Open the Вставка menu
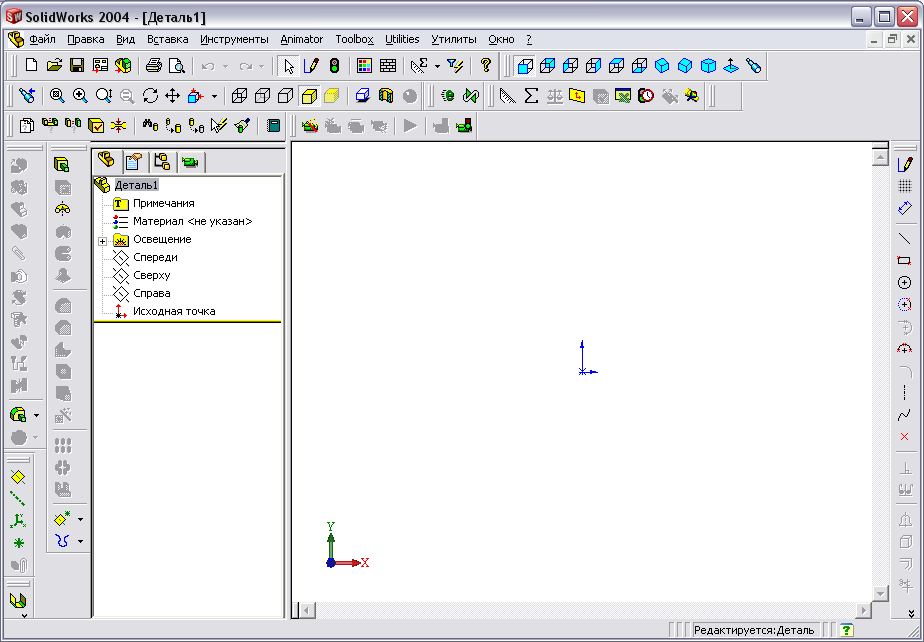The image size is (924, 642). tap(167, 39)
